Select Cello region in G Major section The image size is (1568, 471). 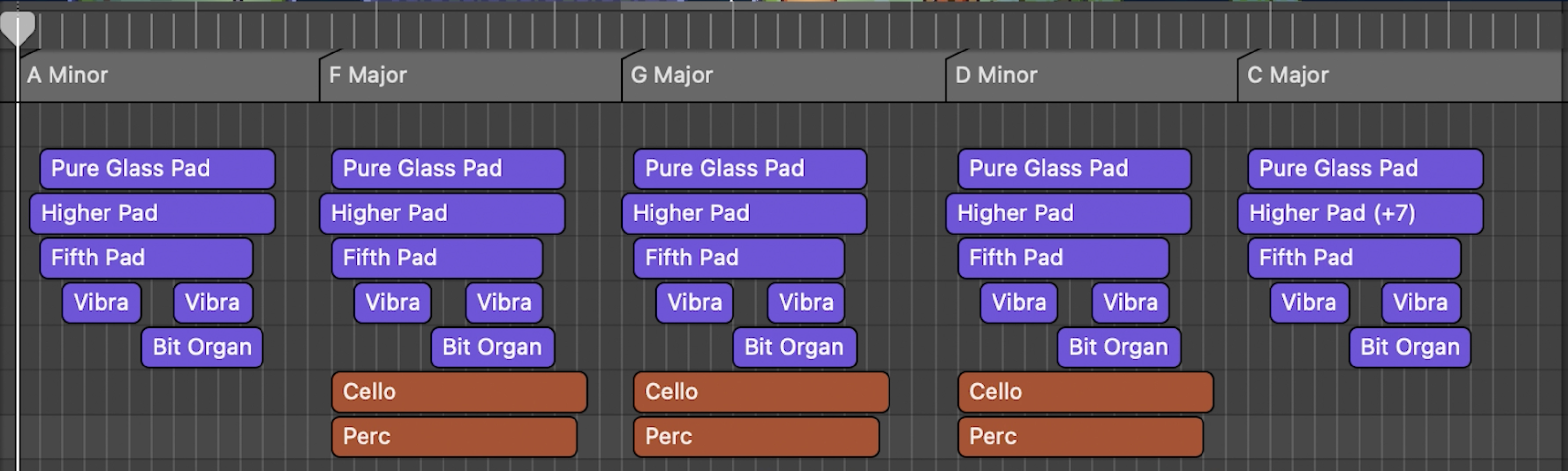[761, 392]
